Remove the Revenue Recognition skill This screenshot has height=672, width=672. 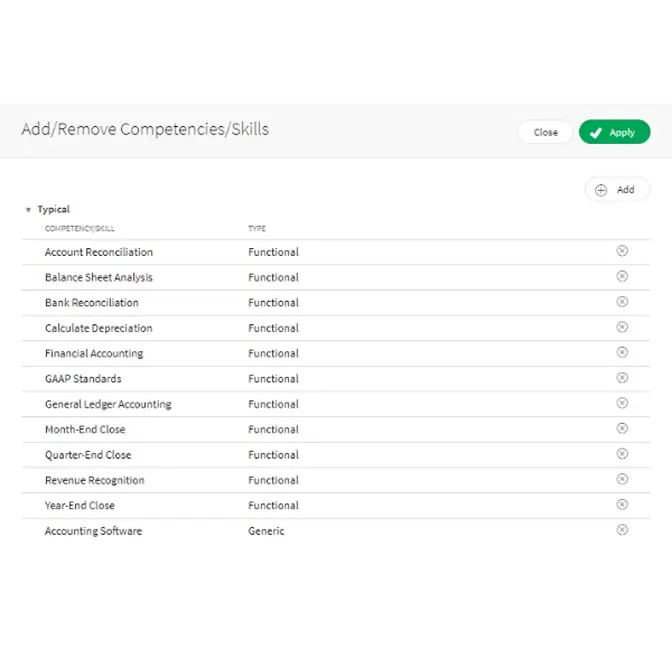(x=622, y=479)
